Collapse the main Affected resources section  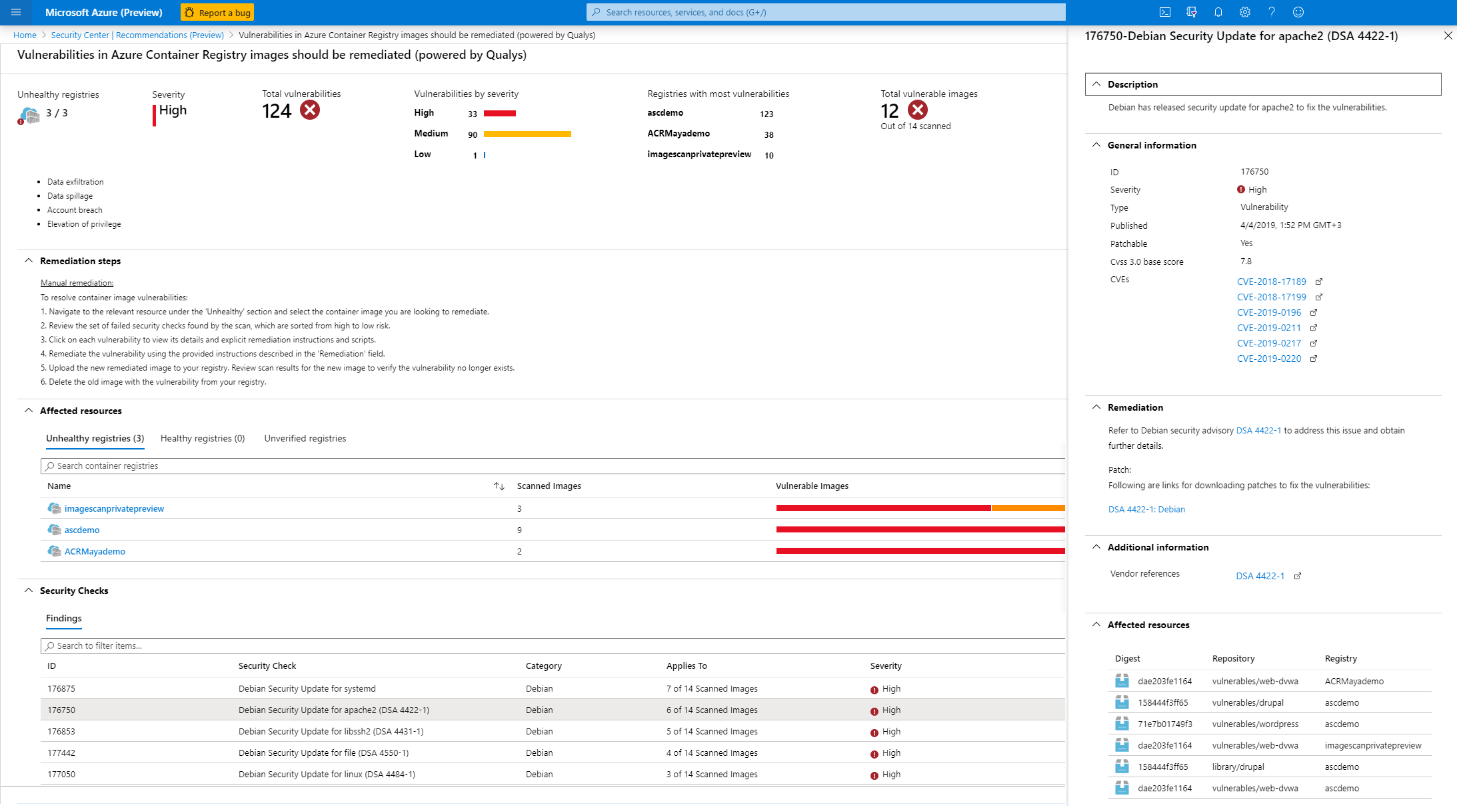(x=27, y=411)
